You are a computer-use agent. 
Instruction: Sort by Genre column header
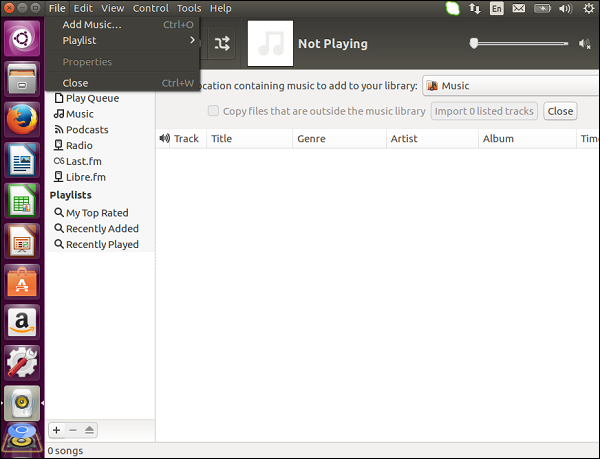[339, 138]
